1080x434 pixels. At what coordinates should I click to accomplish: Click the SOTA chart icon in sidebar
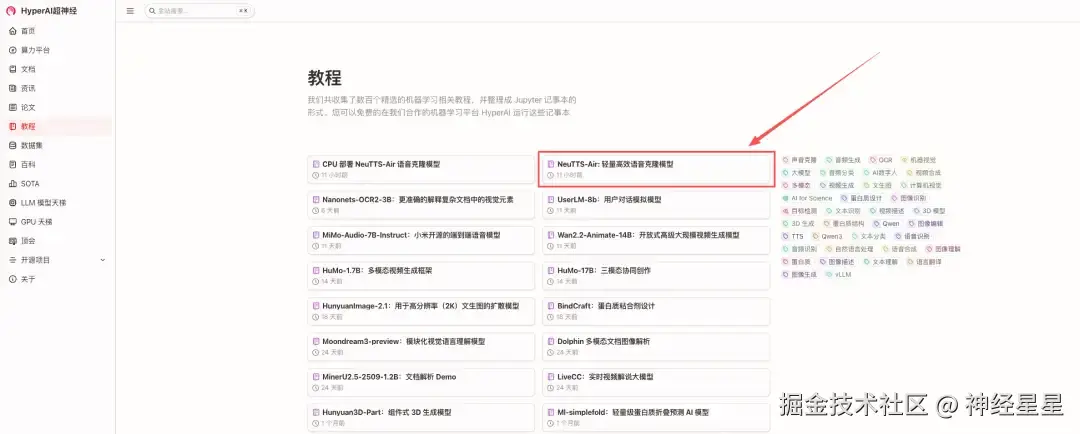pos(12,184)
